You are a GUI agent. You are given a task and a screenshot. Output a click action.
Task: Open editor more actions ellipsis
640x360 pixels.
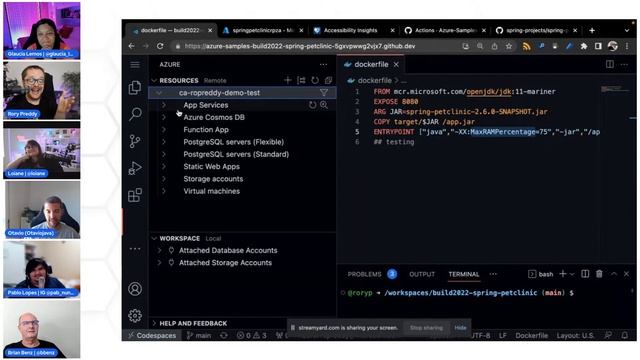[624, 64]
